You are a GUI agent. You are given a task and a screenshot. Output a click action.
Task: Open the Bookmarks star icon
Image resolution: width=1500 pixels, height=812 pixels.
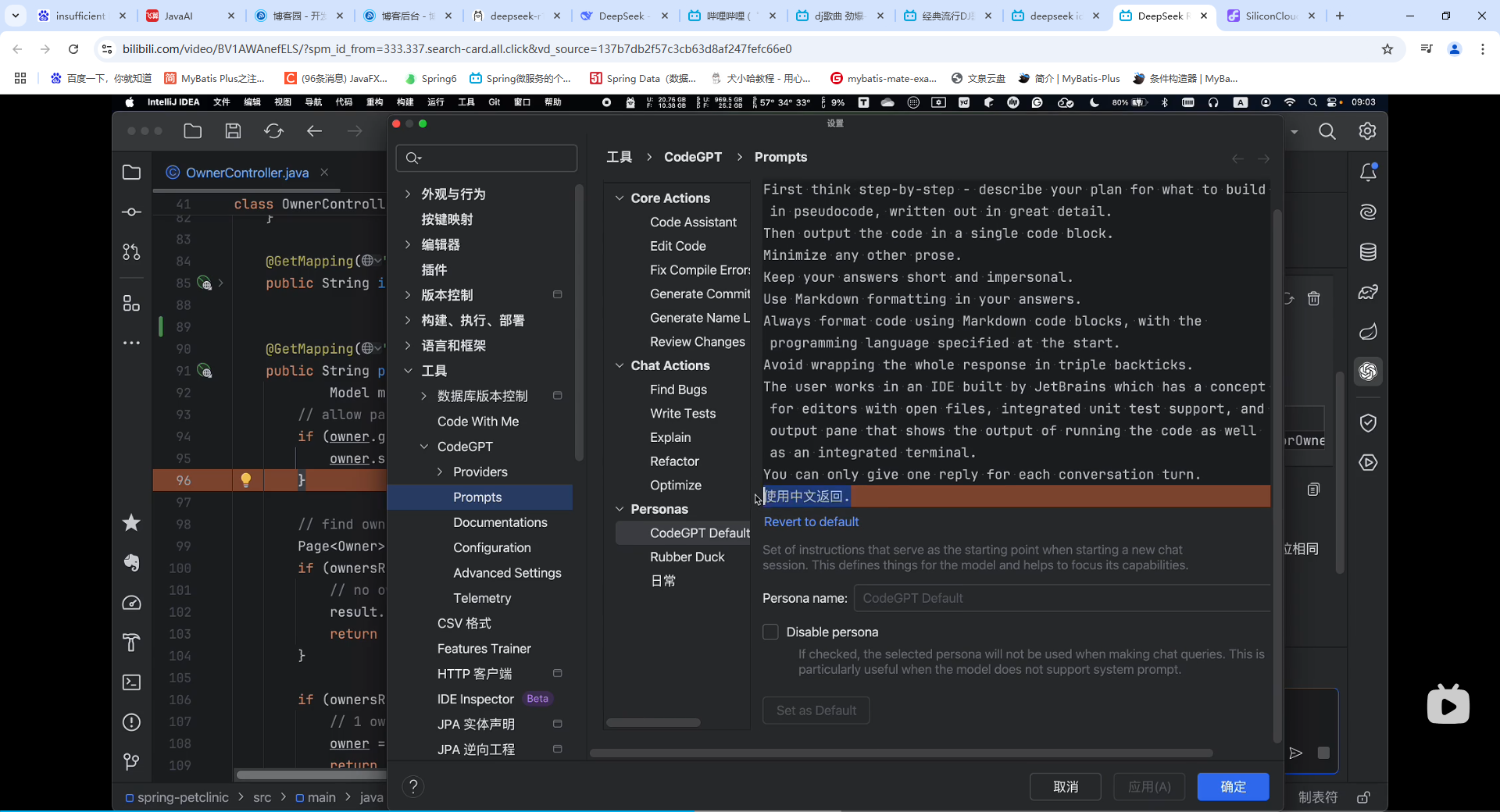click(x=131, y=522)
